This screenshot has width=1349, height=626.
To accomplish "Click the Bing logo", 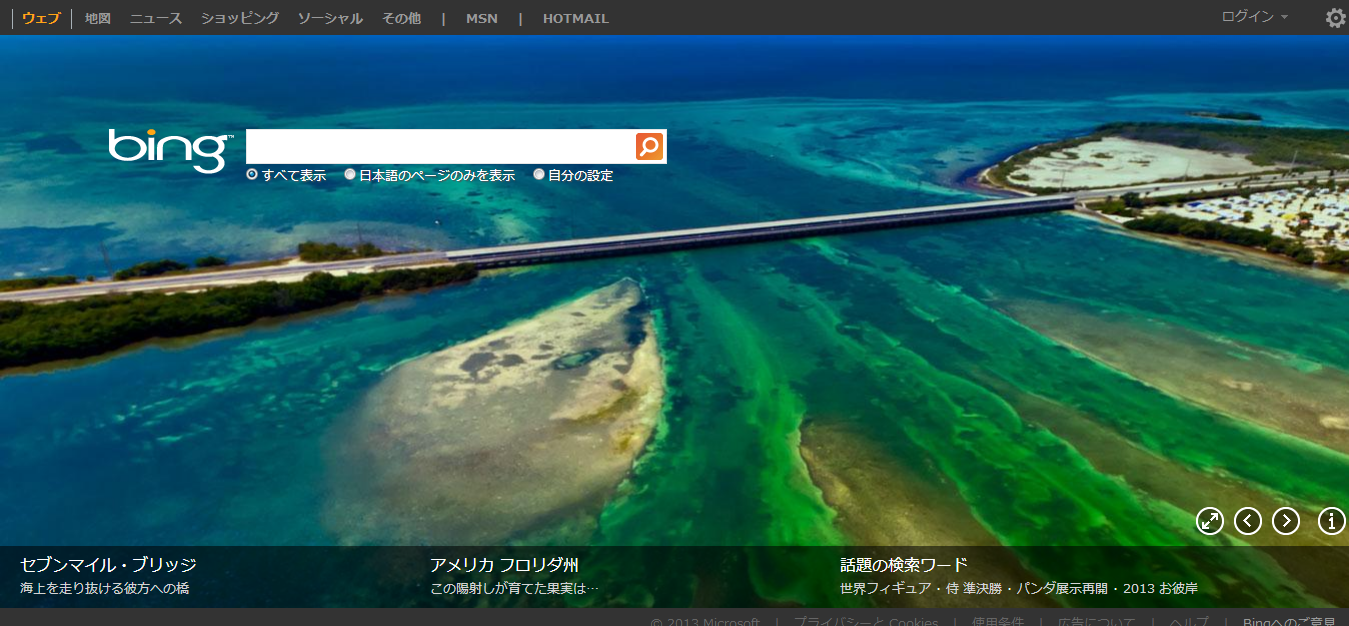I will [170, 150].
